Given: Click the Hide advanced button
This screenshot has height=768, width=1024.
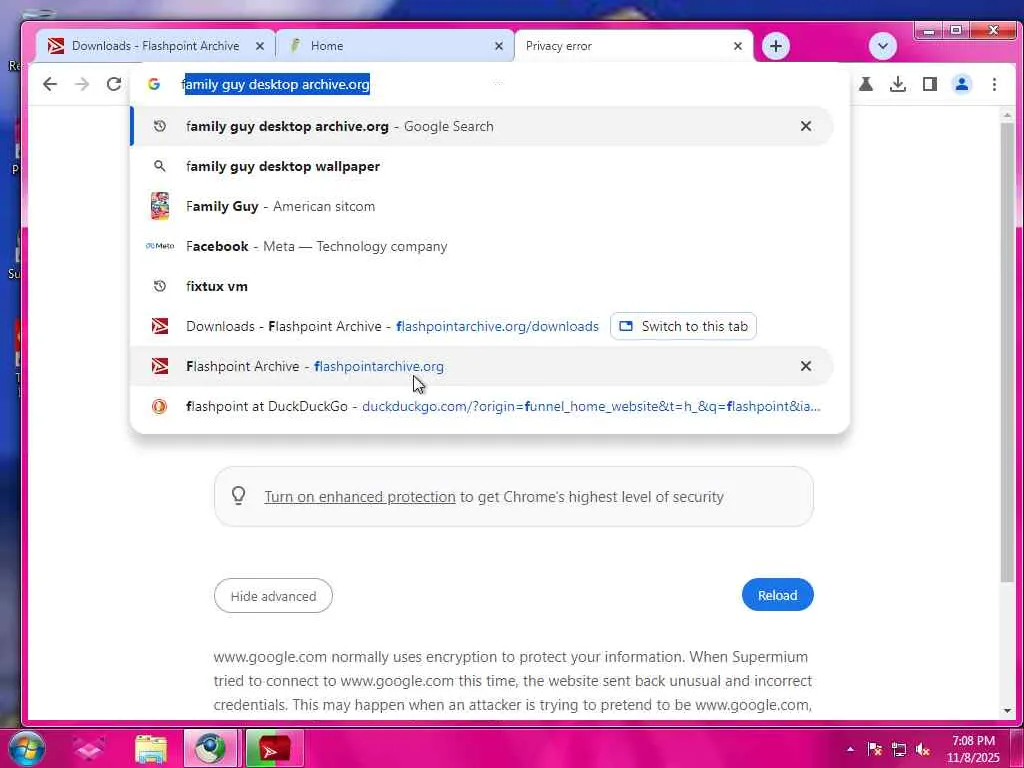Looking at the screenshot, I should (273, 596).
